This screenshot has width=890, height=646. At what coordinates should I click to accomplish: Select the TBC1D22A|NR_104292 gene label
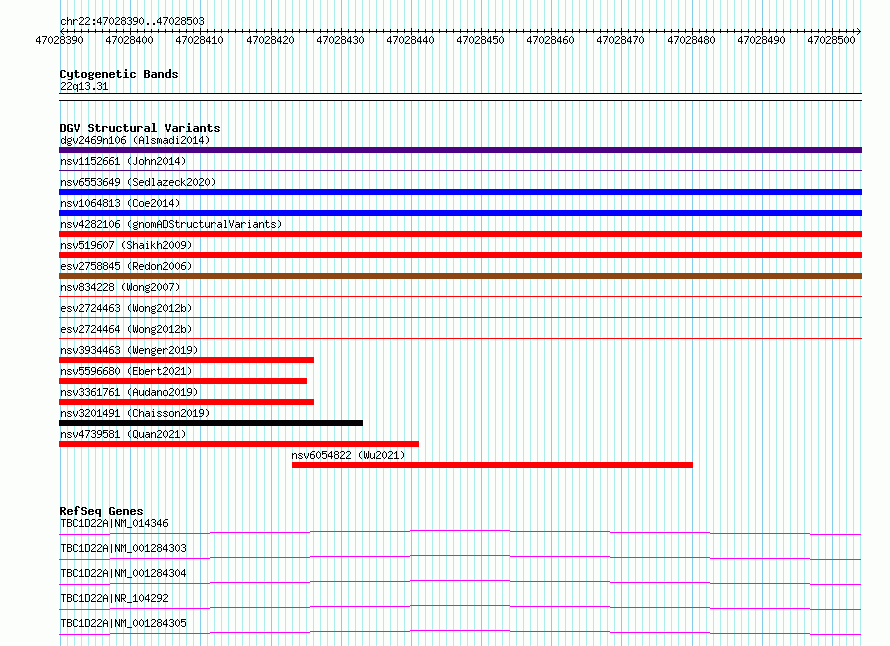(114, 598)
